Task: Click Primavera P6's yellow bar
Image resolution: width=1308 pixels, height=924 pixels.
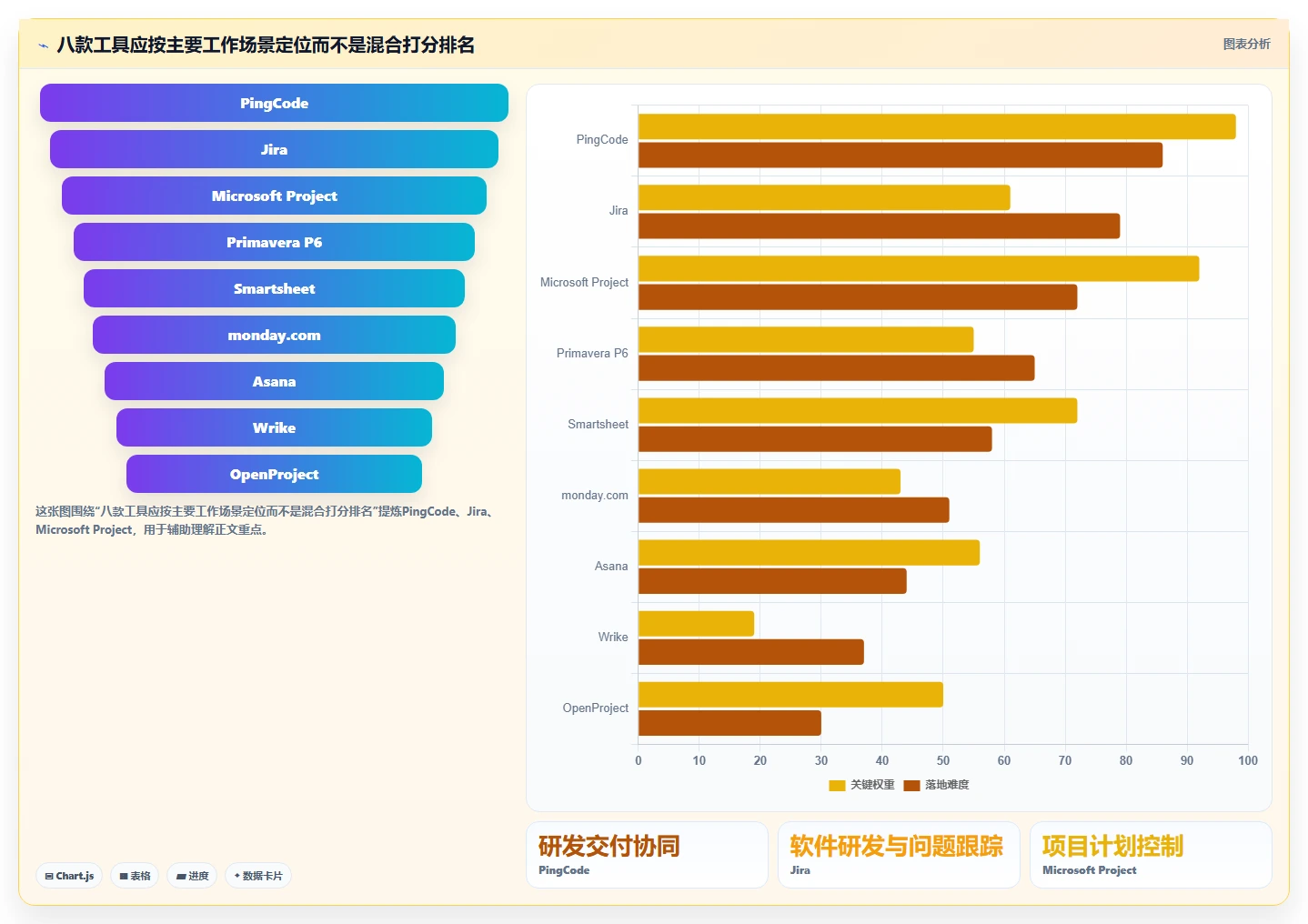Action: tap(806, 339)
